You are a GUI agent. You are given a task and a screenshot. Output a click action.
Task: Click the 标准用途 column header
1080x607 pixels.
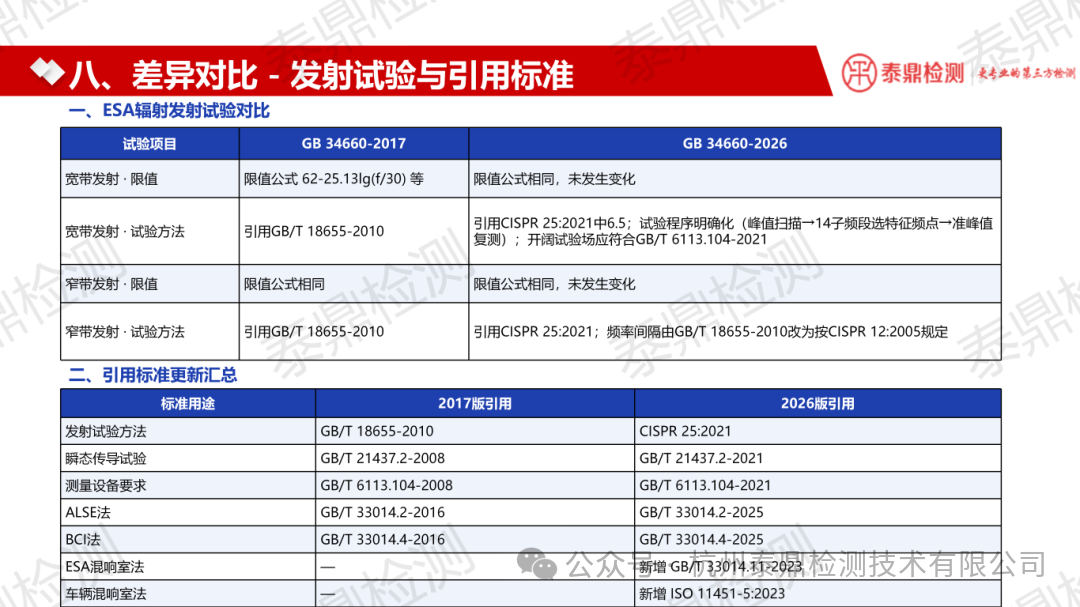tap(188, 404)
